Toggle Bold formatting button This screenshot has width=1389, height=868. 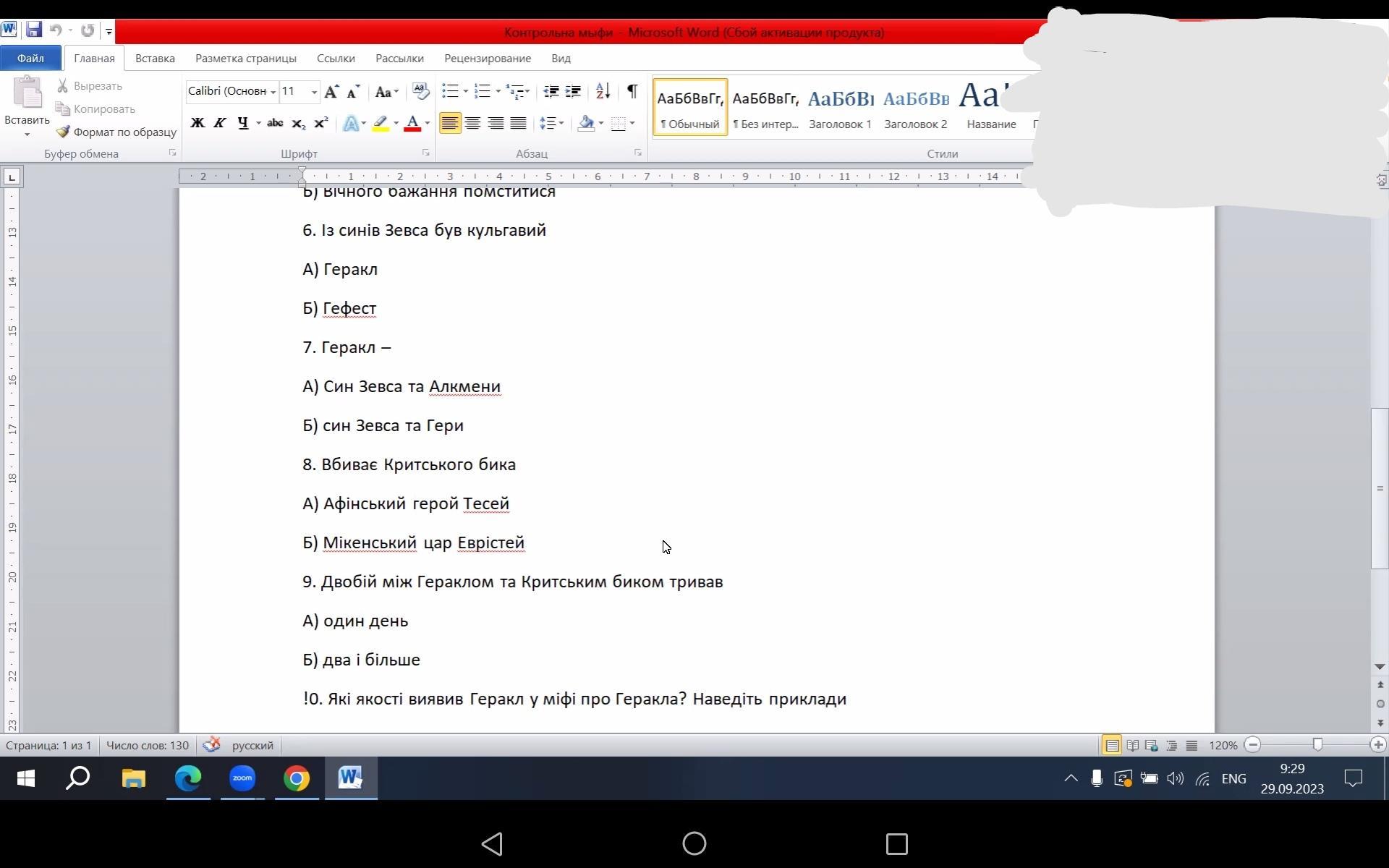click(x=197, y=123)
